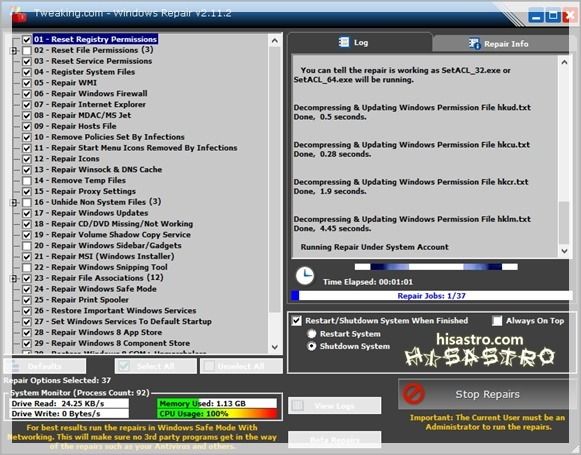Click log panel scroll up arrow

[x=564, y=62]
